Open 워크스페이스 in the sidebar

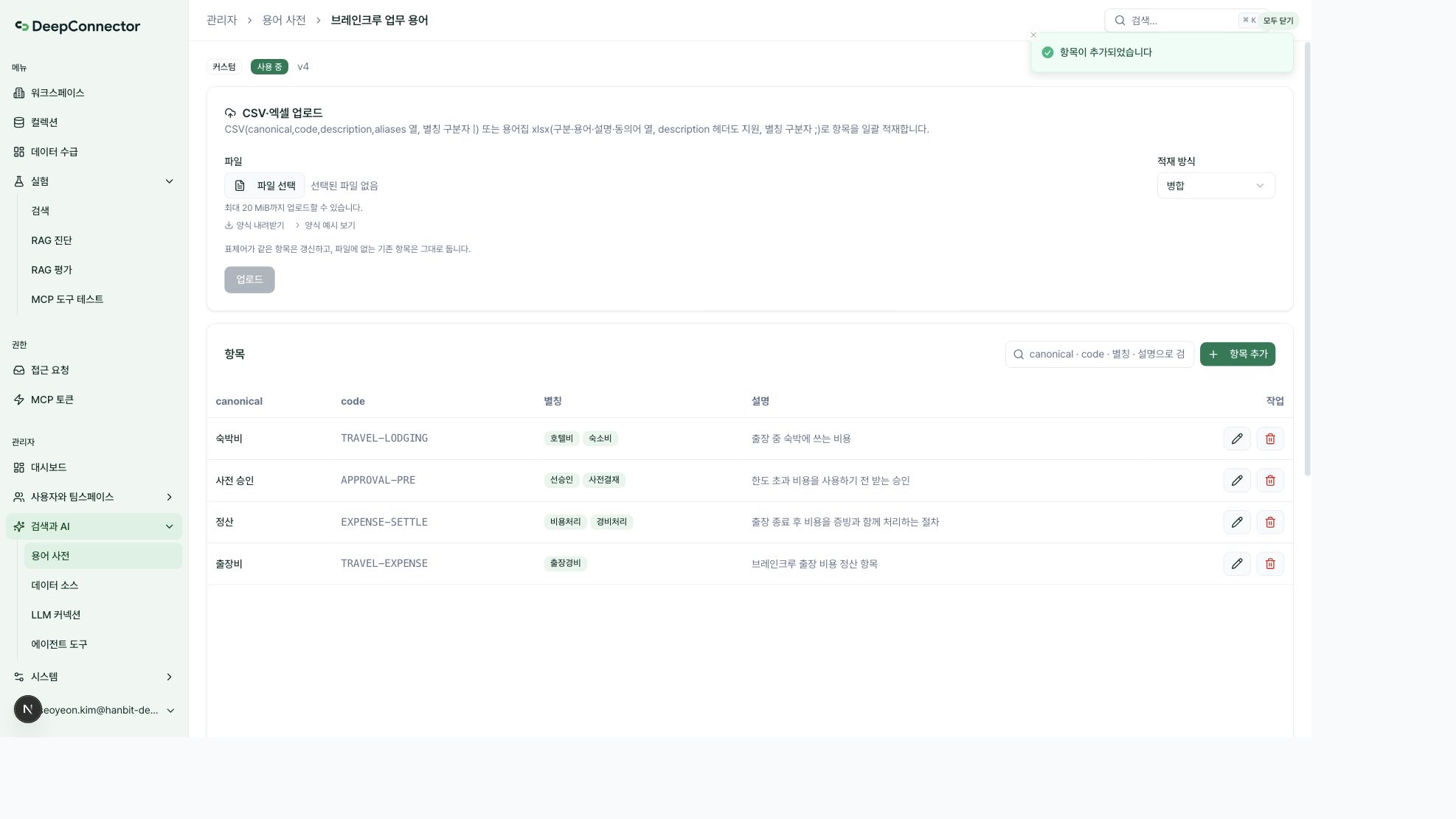click(x=94, y=93)
